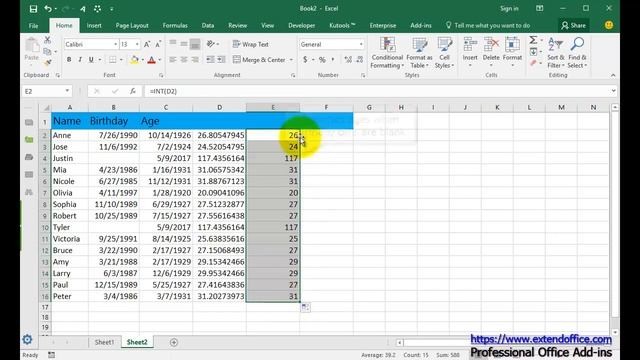Image resolution: width=640 pixels, height=360 pixels.
Task: Open the Name Box dropdown arrow
Action: [67, 91]
